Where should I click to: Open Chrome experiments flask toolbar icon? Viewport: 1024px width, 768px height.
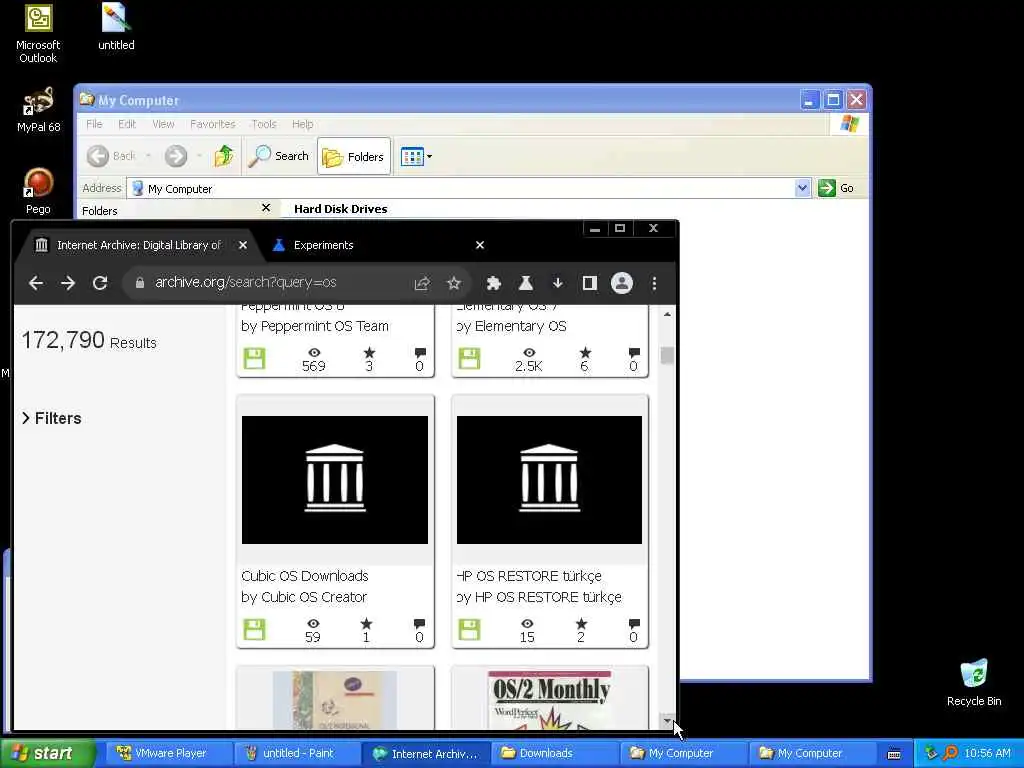(526, 283)
